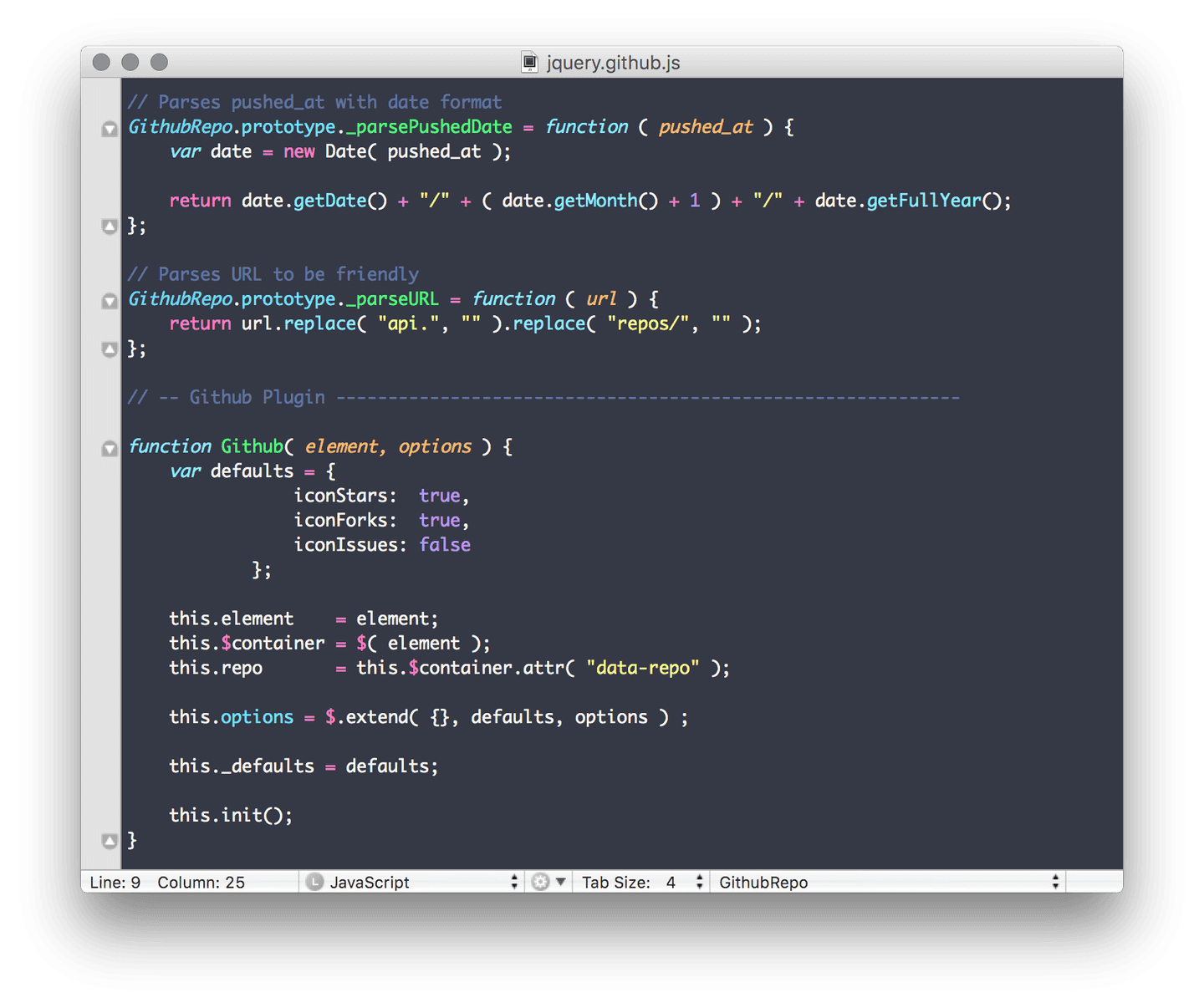This screenshot has height=1008, width=1204.
Task: Toggle fold arrow at _parseURL closing brace
Action: 110,350
